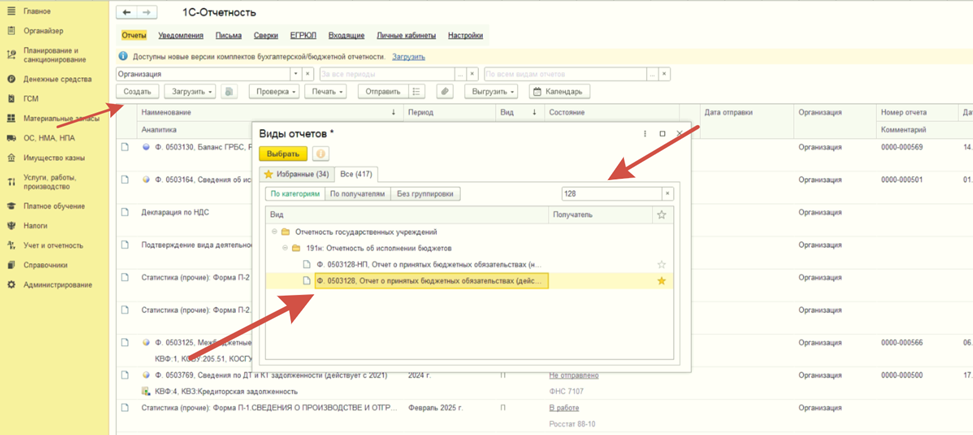Open Материальные запасы section
The width and height of the screenshot is (973, 435).
[61, 118]
